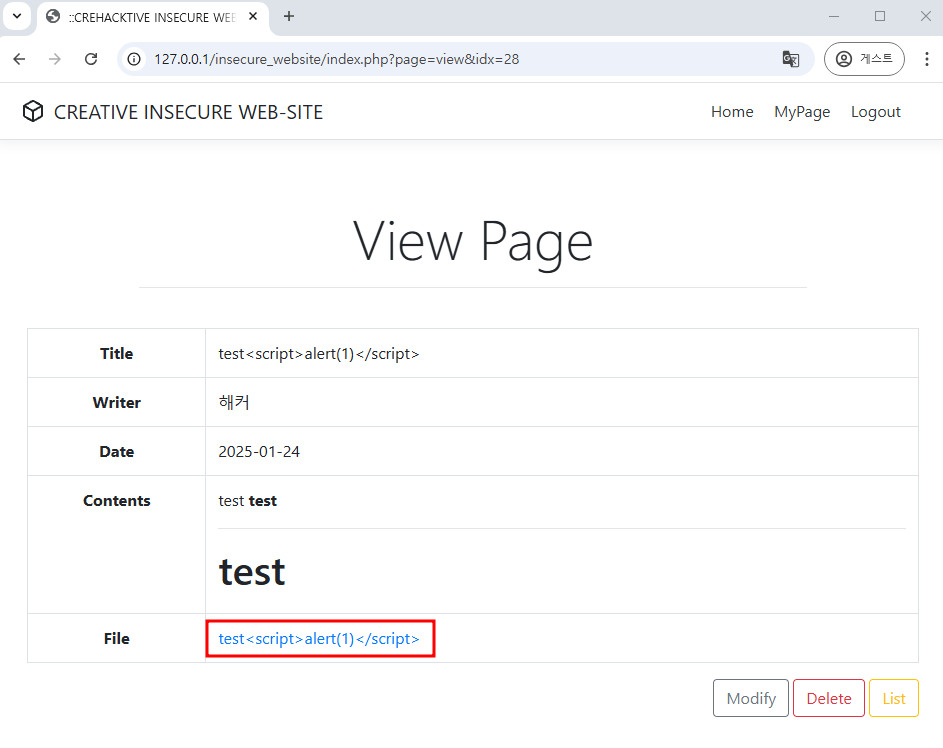
Task: View site information icon in address bar
Action: point(134,59)
